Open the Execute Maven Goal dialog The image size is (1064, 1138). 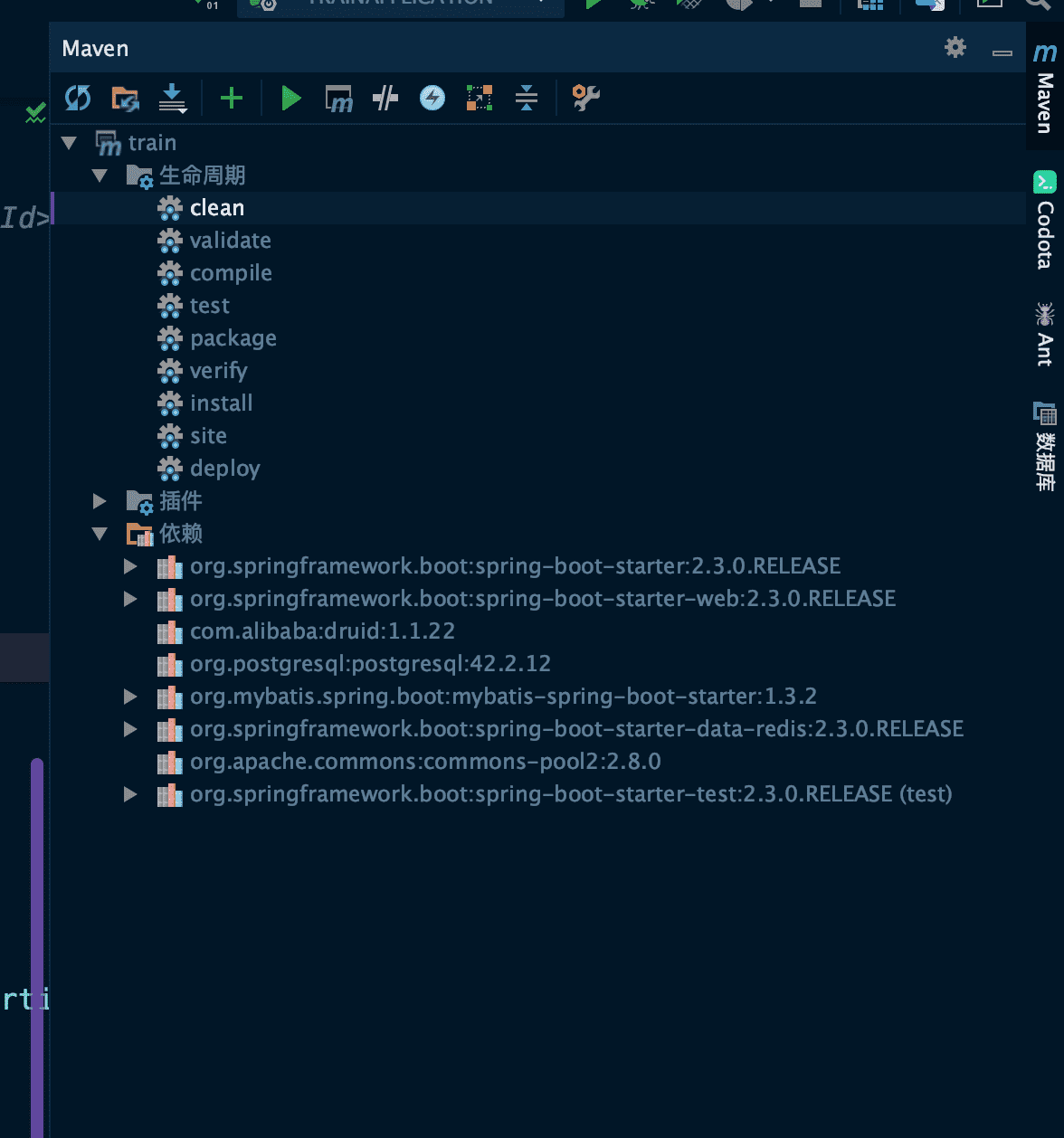point(339,98)
